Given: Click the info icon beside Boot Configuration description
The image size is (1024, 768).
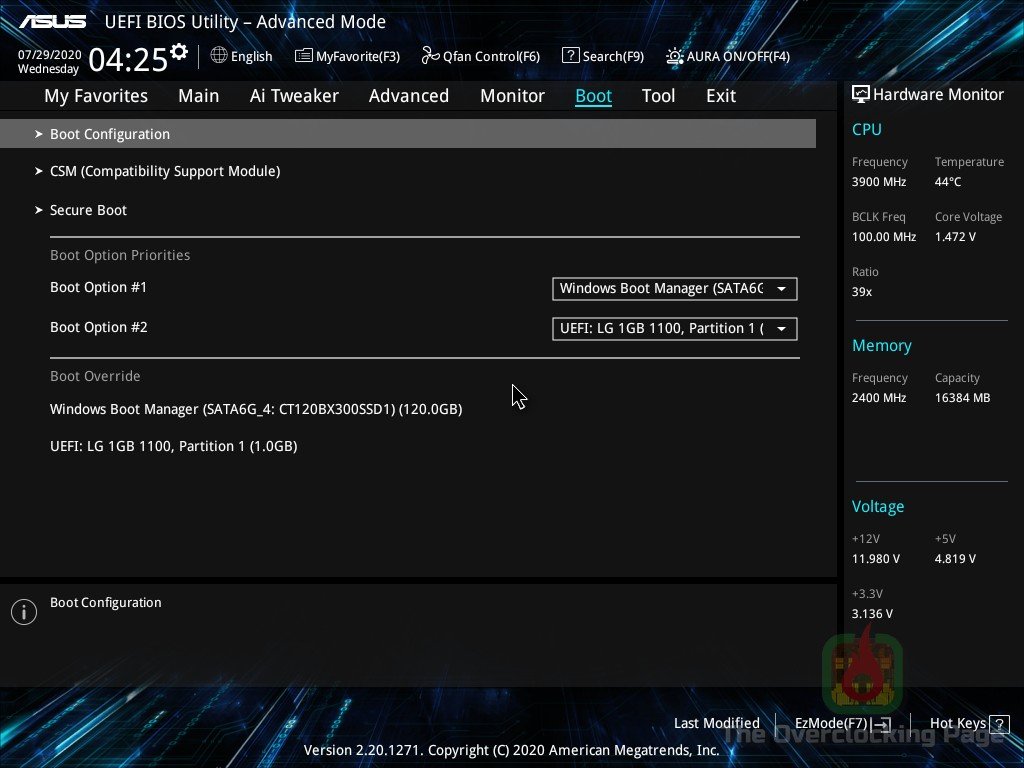Looking at the screenshot, I should click(24, 611).
